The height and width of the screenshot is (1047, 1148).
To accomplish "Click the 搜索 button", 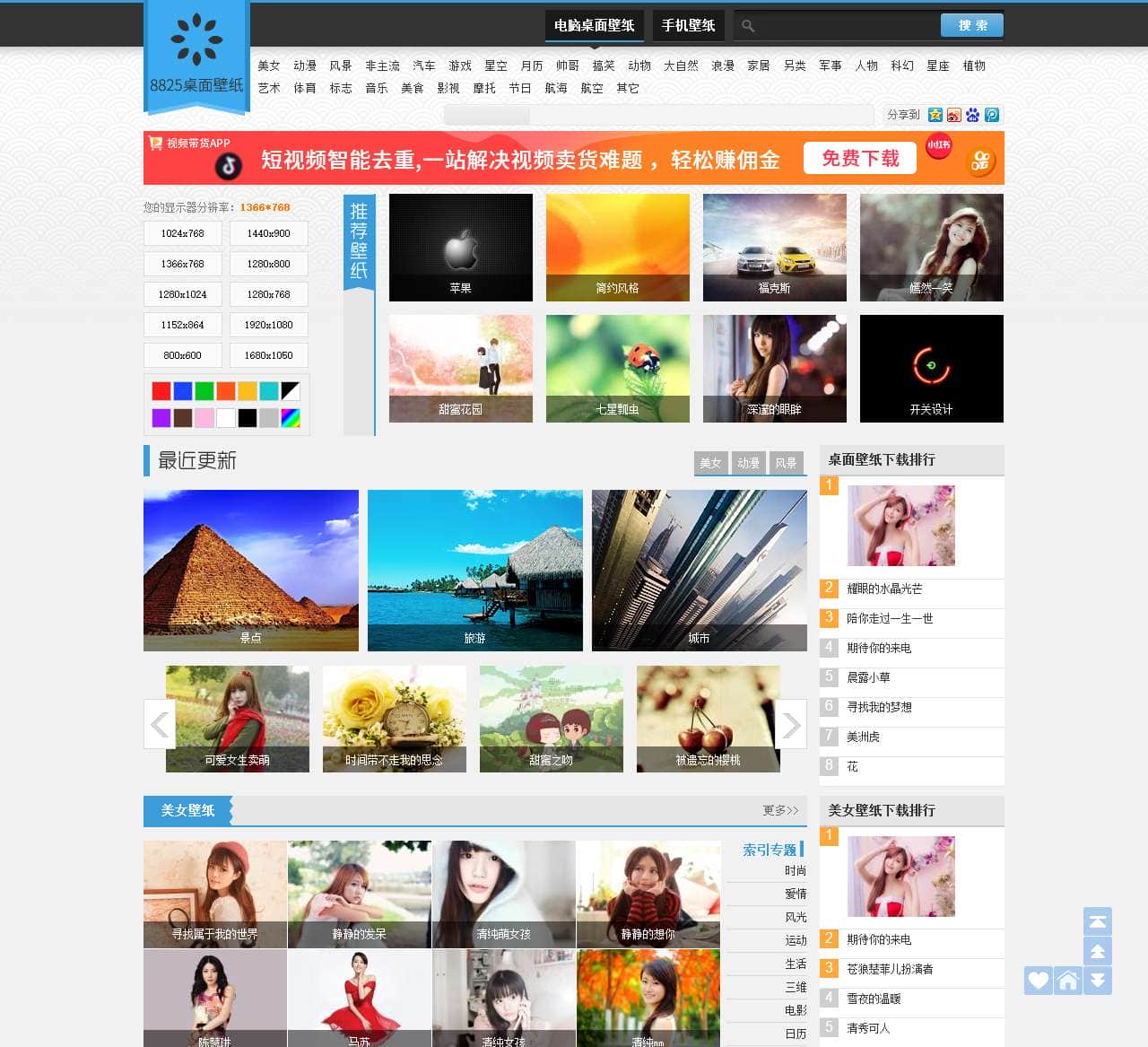I will [x=972, y=25].
